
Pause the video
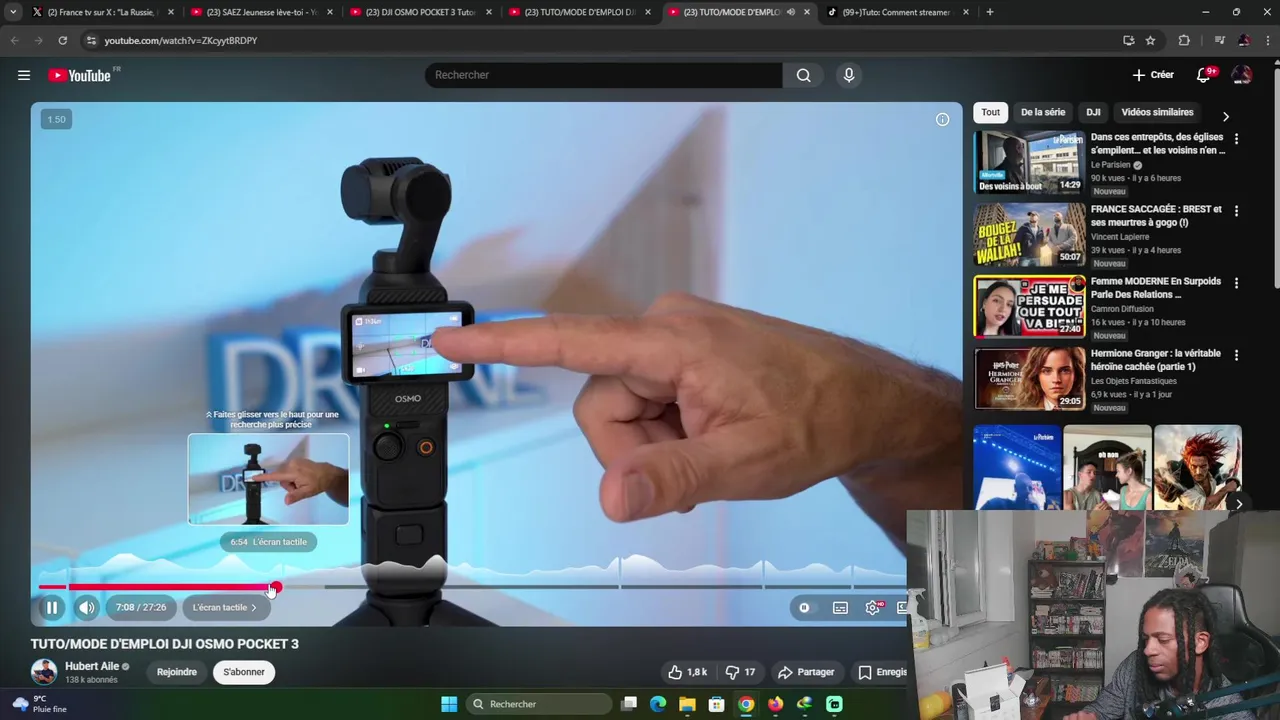[52, 607]
